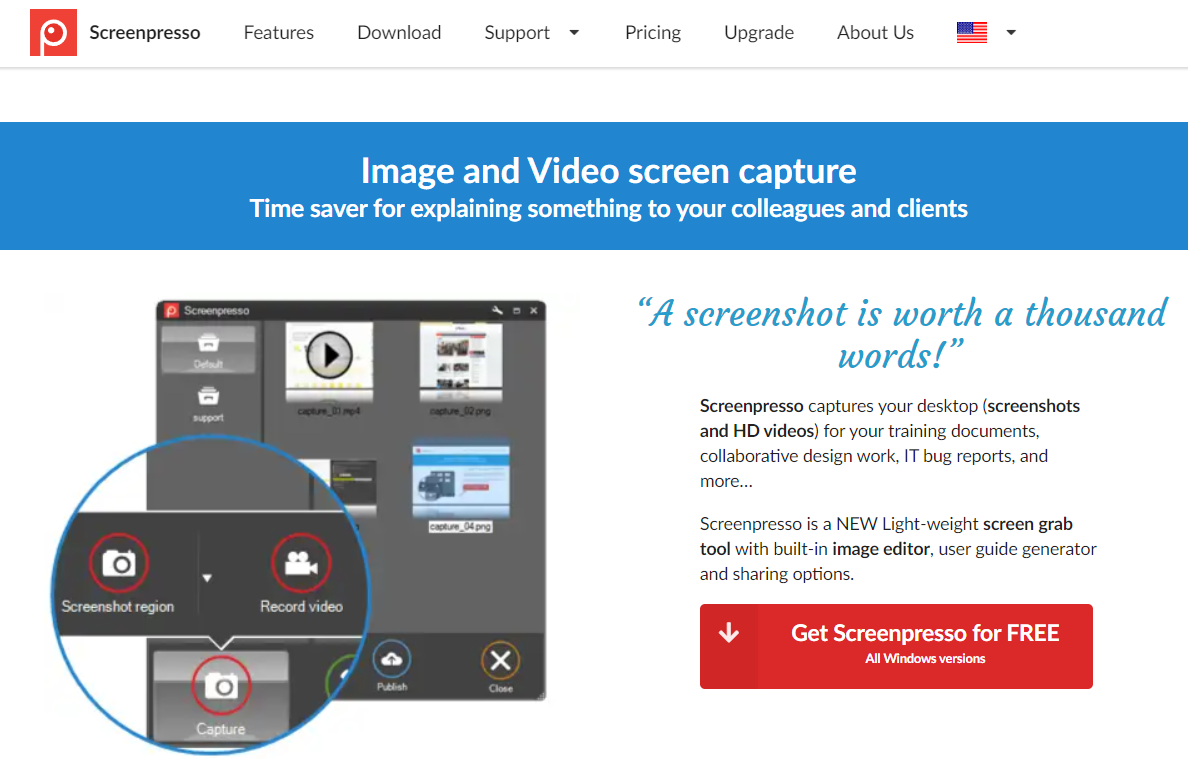
Task: Click the red Screenpresso logo icon
Action: pos(53,33)
